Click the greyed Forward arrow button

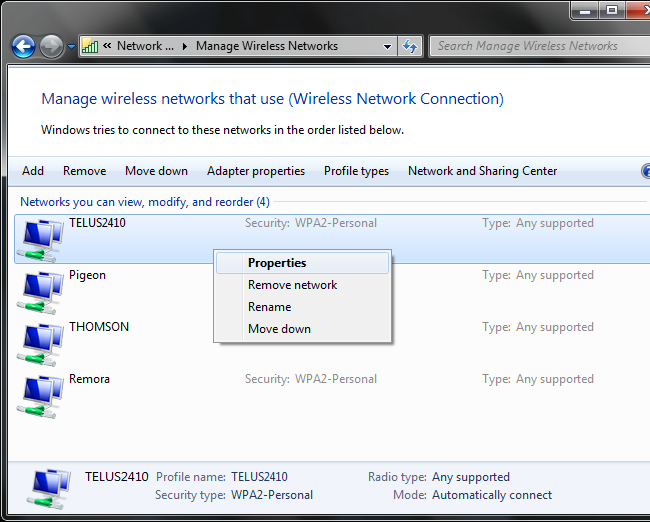51,46
